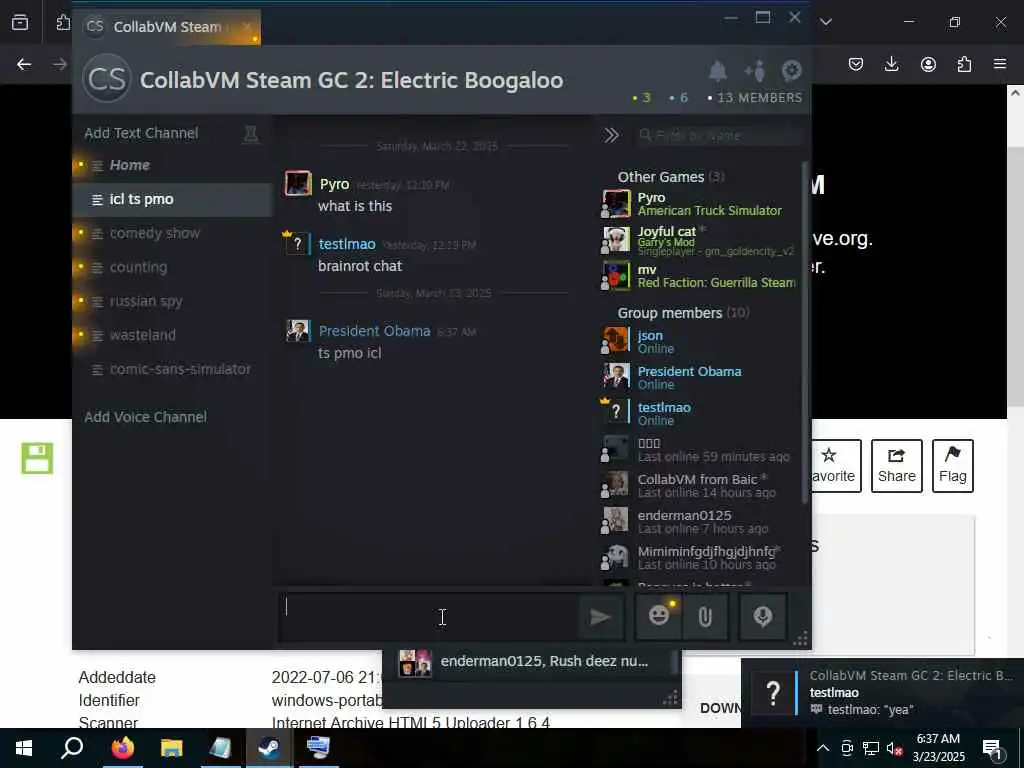Click the Share button on archive page
Image resolution: width=1024 pixels, height=768 pixels.
(897, 466)
